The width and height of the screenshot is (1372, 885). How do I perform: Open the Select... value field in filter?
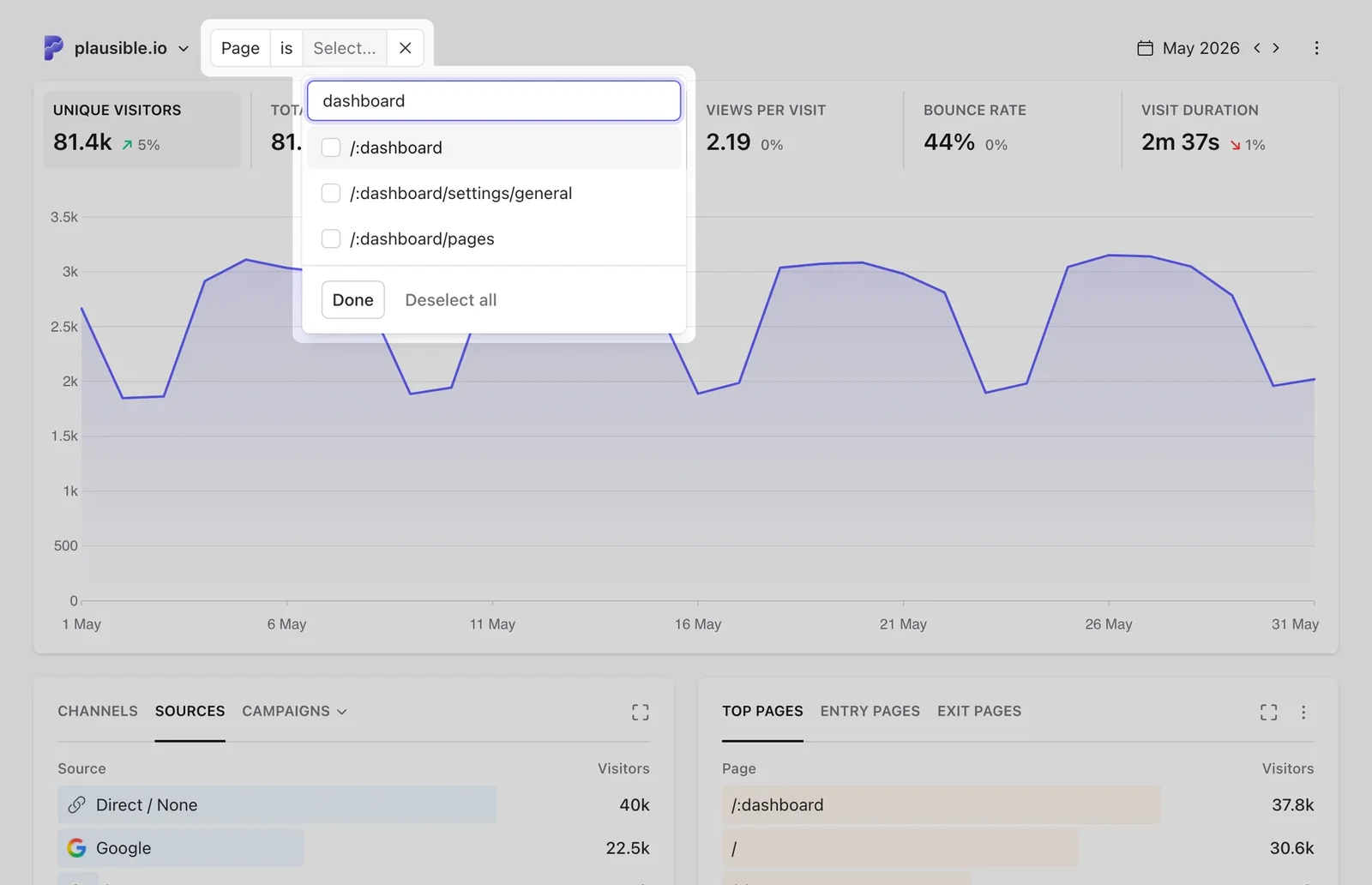pos(345,48)
